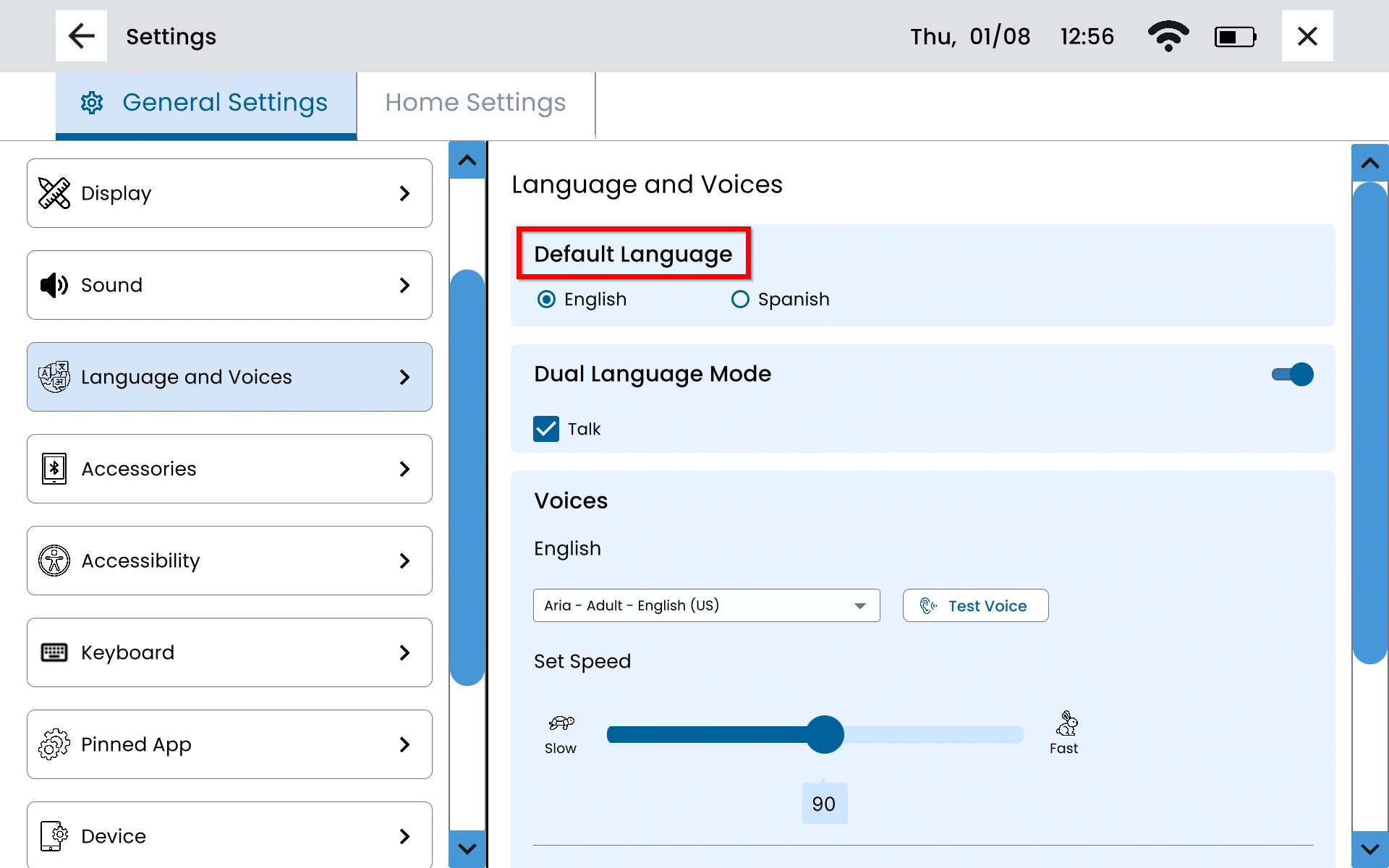The height and width of the screenshot is (868, 1389).
Task: Switch to the Home Settings tab
Action: [x=475, y=103]
